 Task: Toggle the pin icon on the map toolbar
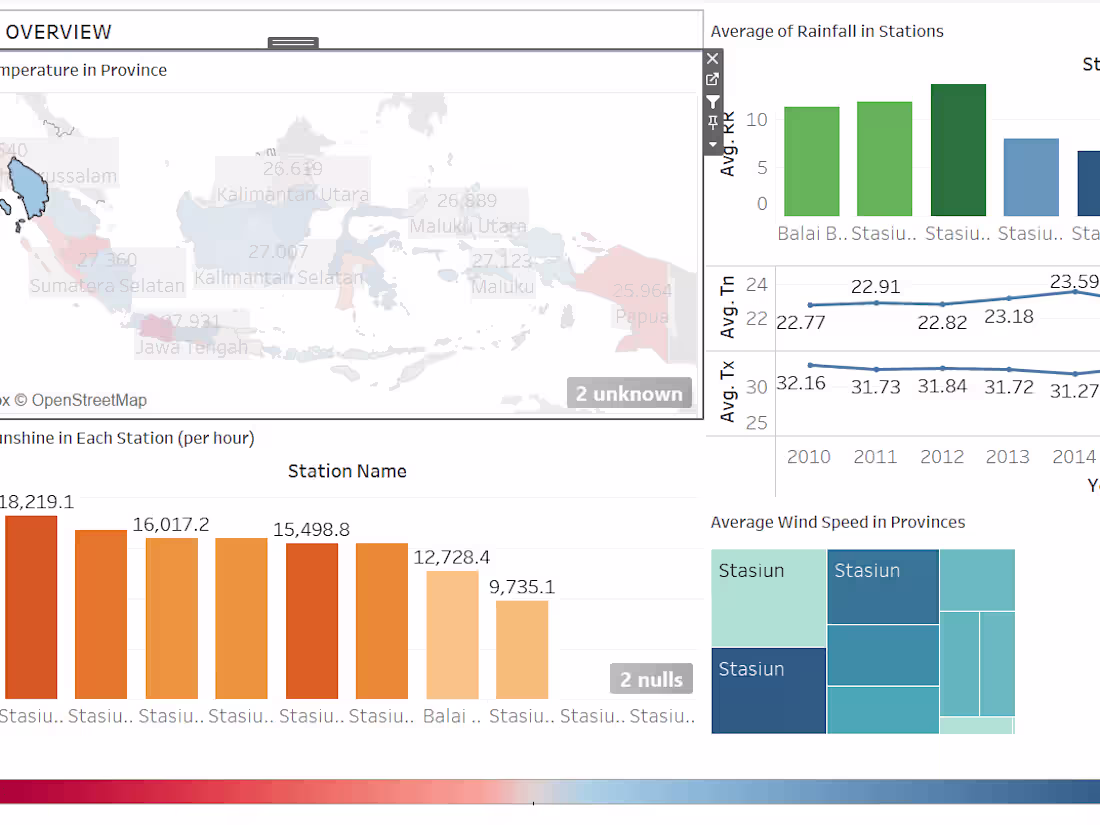pos(712,122)
